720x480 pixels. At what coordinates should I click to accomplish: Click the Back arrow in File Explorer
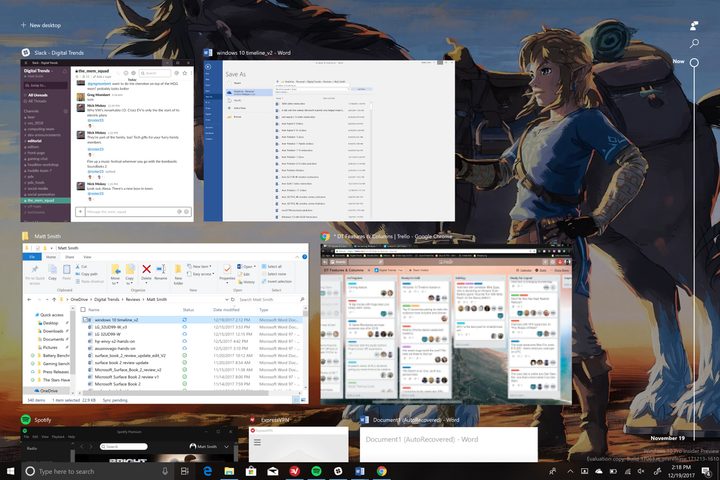click(x=29, y=299)
